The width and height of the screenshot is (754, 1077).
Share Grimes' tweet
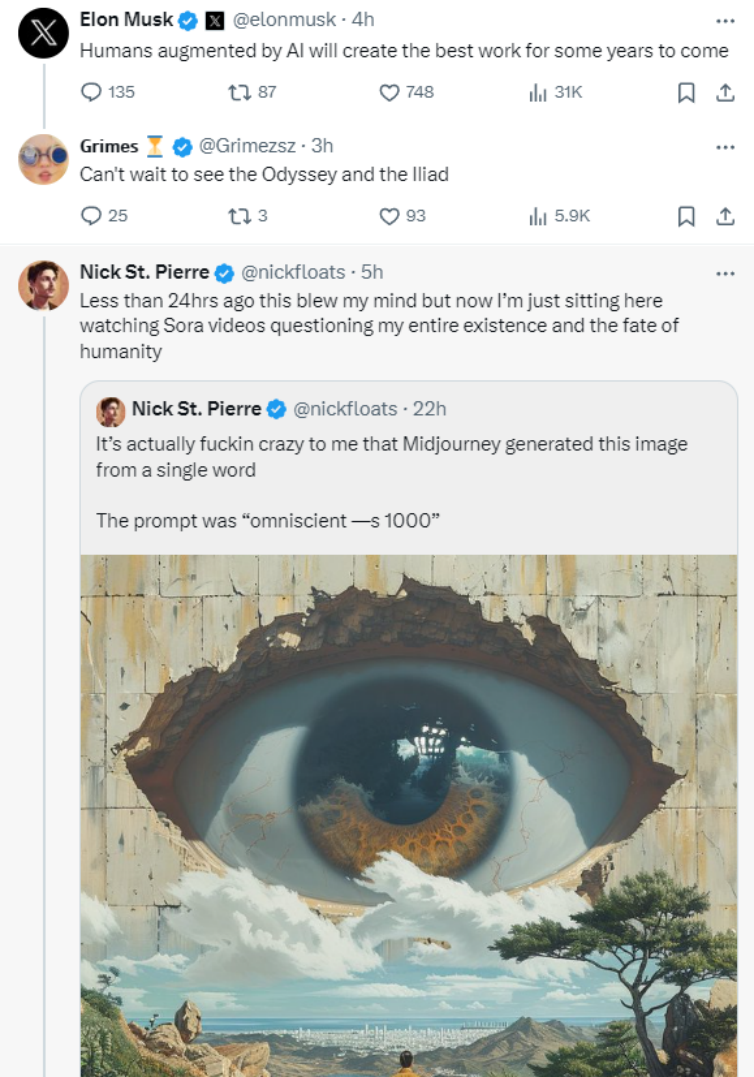tap(725, 215)
